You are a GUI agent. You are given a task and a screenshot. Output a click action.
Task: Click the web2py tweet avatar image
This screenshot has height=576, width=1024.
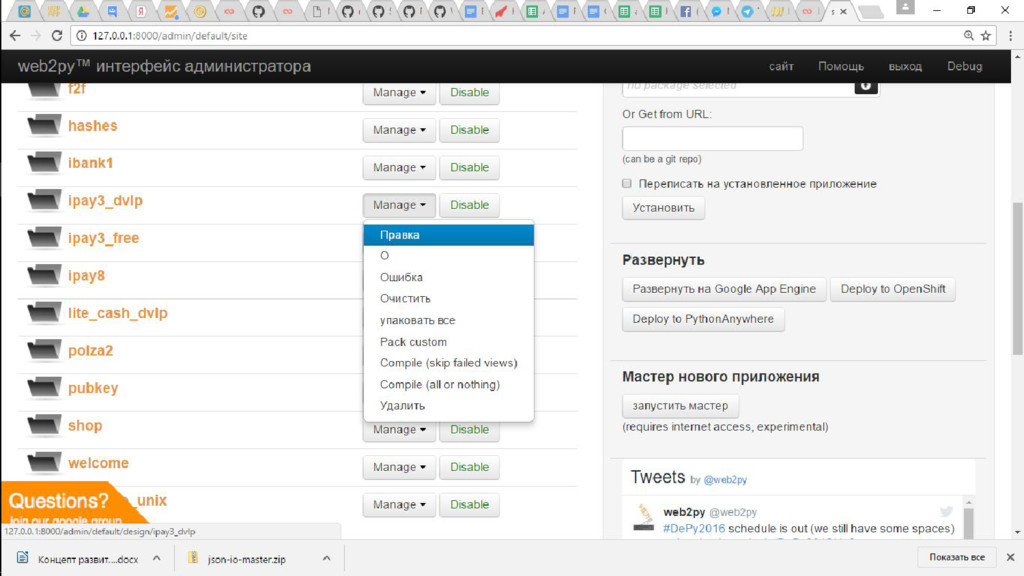tap(644, 518)
